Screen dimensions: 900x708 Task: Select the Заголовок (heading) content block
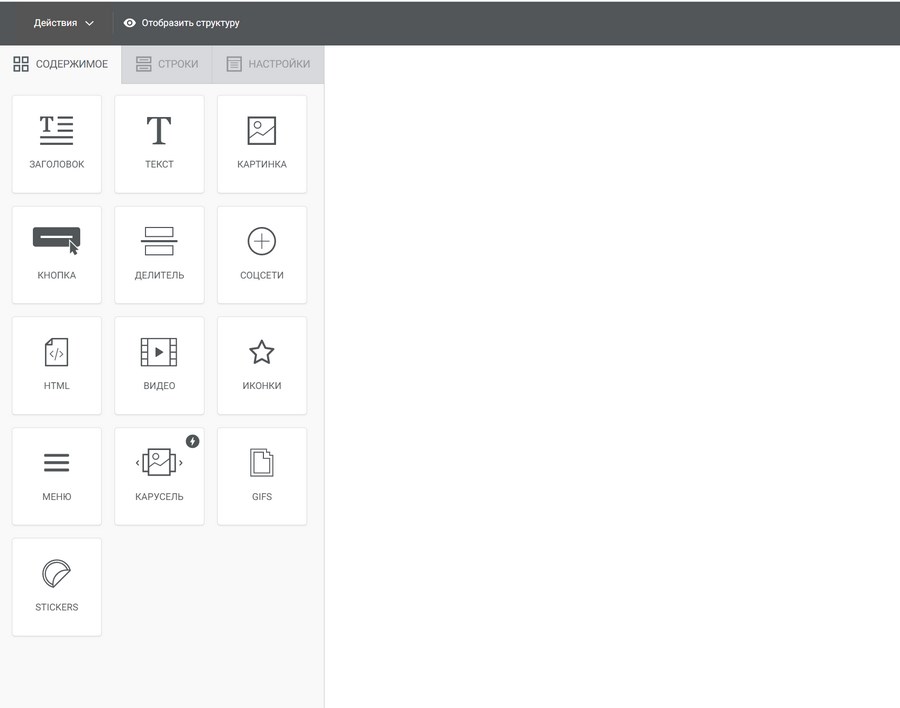(x=57, y=144)
